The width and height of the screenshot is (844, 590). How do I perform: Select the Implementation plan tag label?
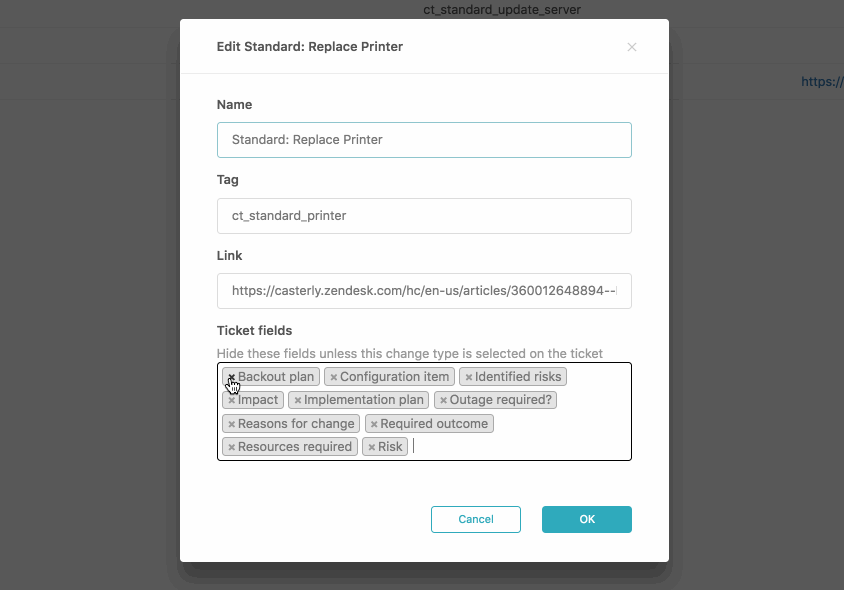tap(363, 400)
